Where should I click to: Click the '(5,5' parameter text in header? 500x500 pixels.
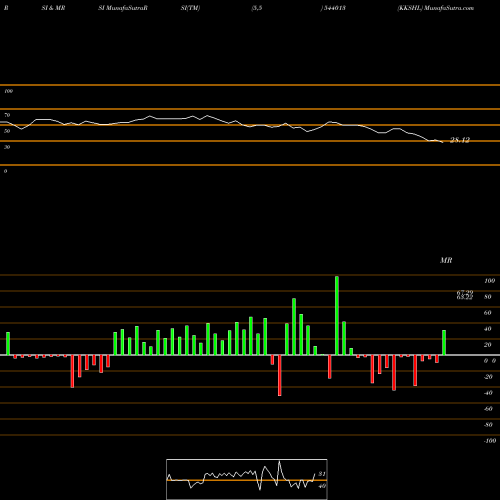pyautogui.click(x=257, y=8)
